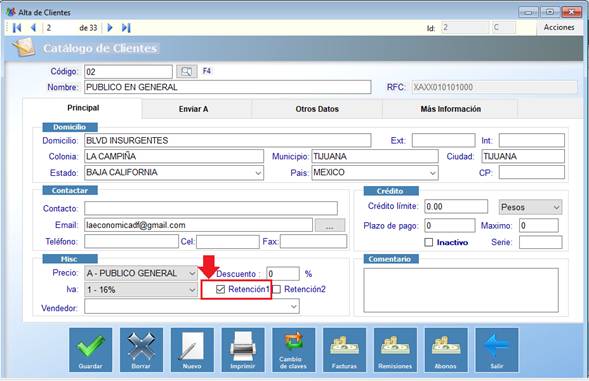The height and width of the screenshot is (381, 589).
Task: Create a new client with Nuevo
Action: coord(192,350)
